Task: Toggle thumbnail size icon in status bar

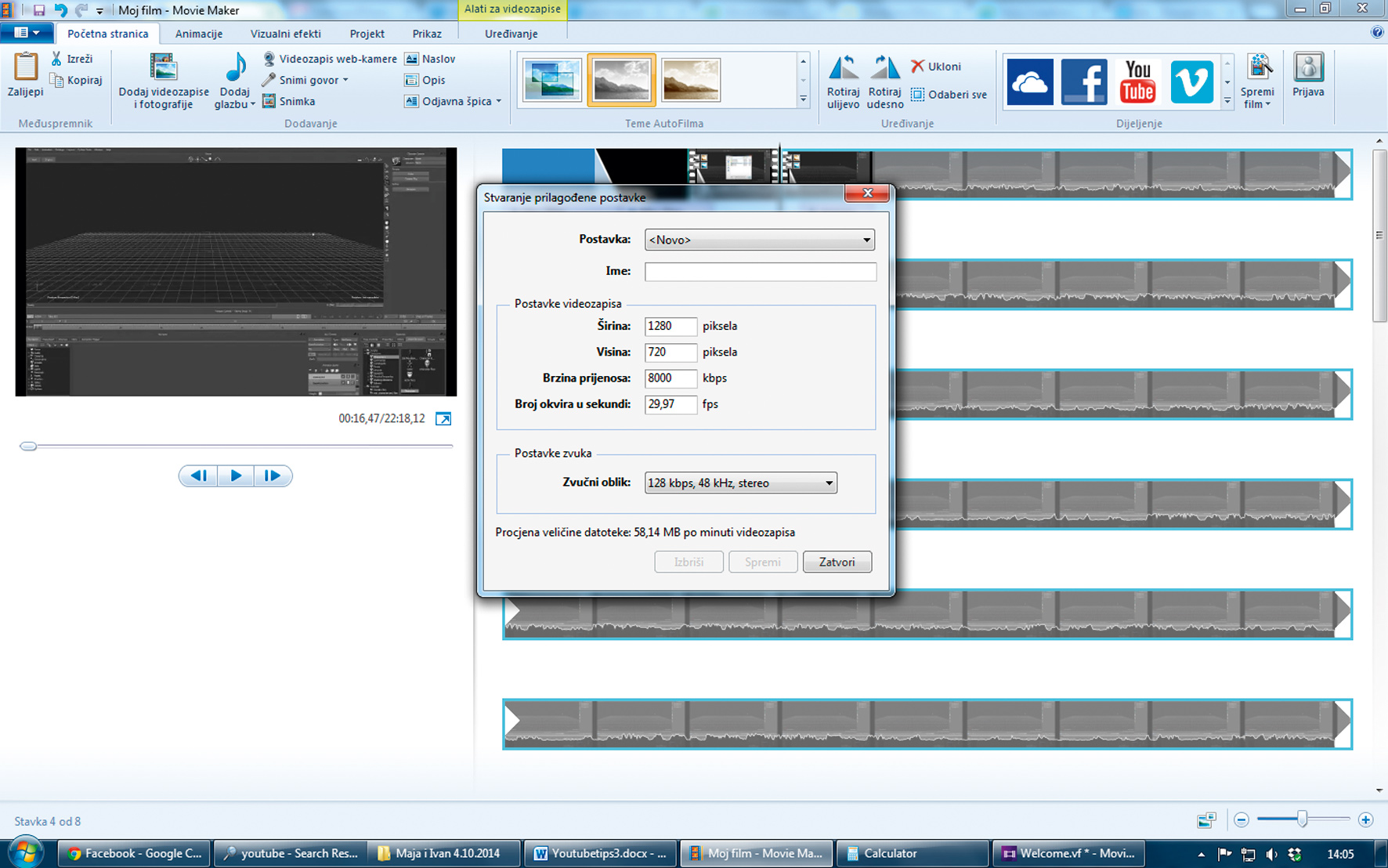Action: click(x=1206, y=820)
